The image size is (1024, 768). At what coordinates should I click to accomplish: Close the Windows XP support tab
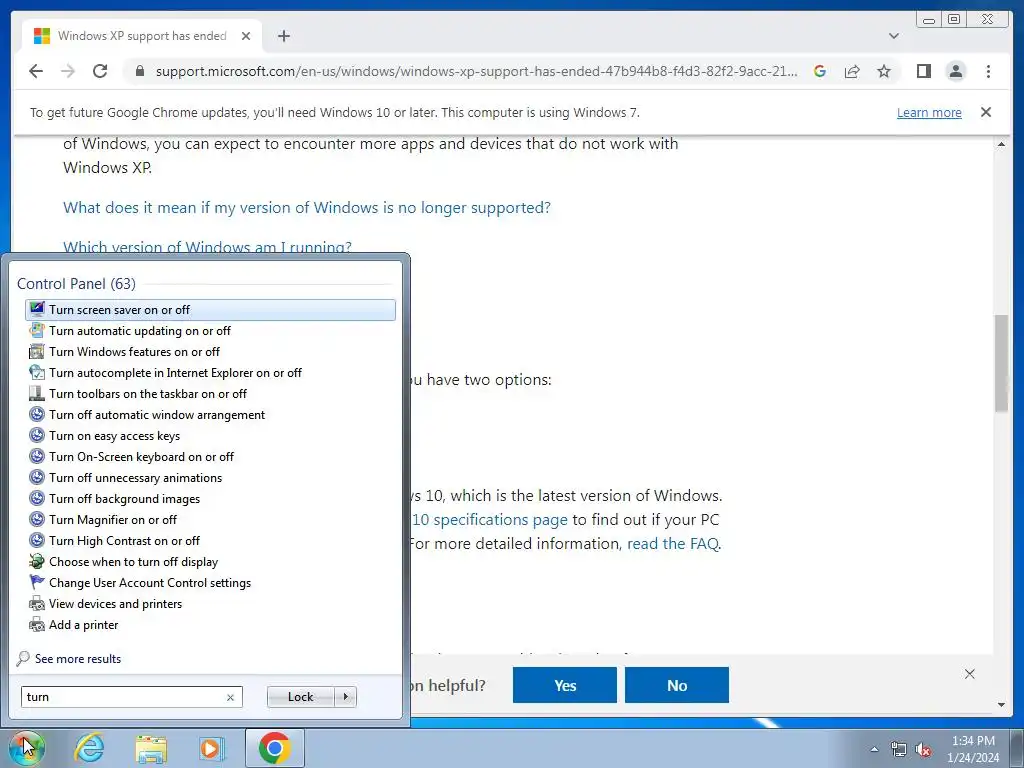coord(246,36)
